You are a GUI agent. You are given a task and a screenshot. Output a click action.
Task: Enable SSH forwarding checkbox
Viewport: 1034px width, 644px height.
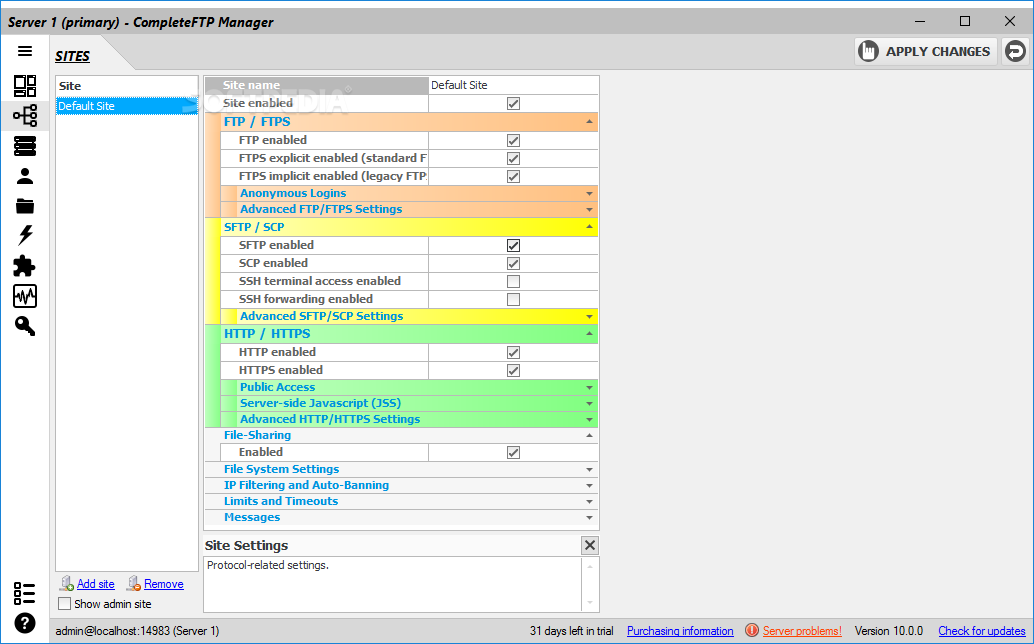513,299
